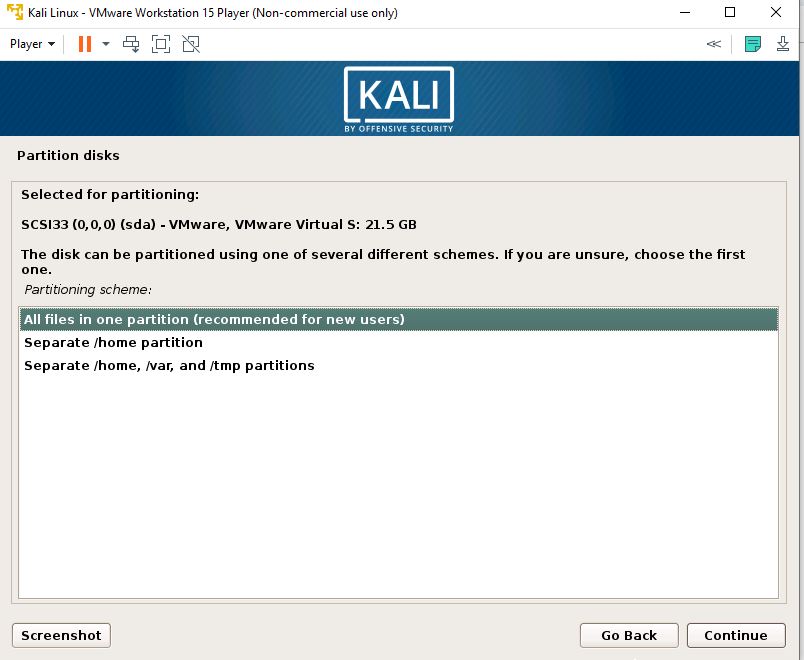Viewport: 804px width, 660px height.
Task: Maximize the VMware Workstation Player window
Action: tap(731, 13)
